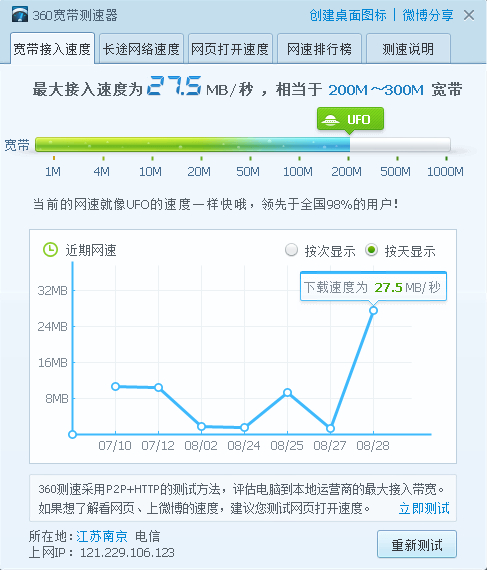Click the 08/28 date label
This screenshot has width=487, height=570.
click(x=373, y=445)
